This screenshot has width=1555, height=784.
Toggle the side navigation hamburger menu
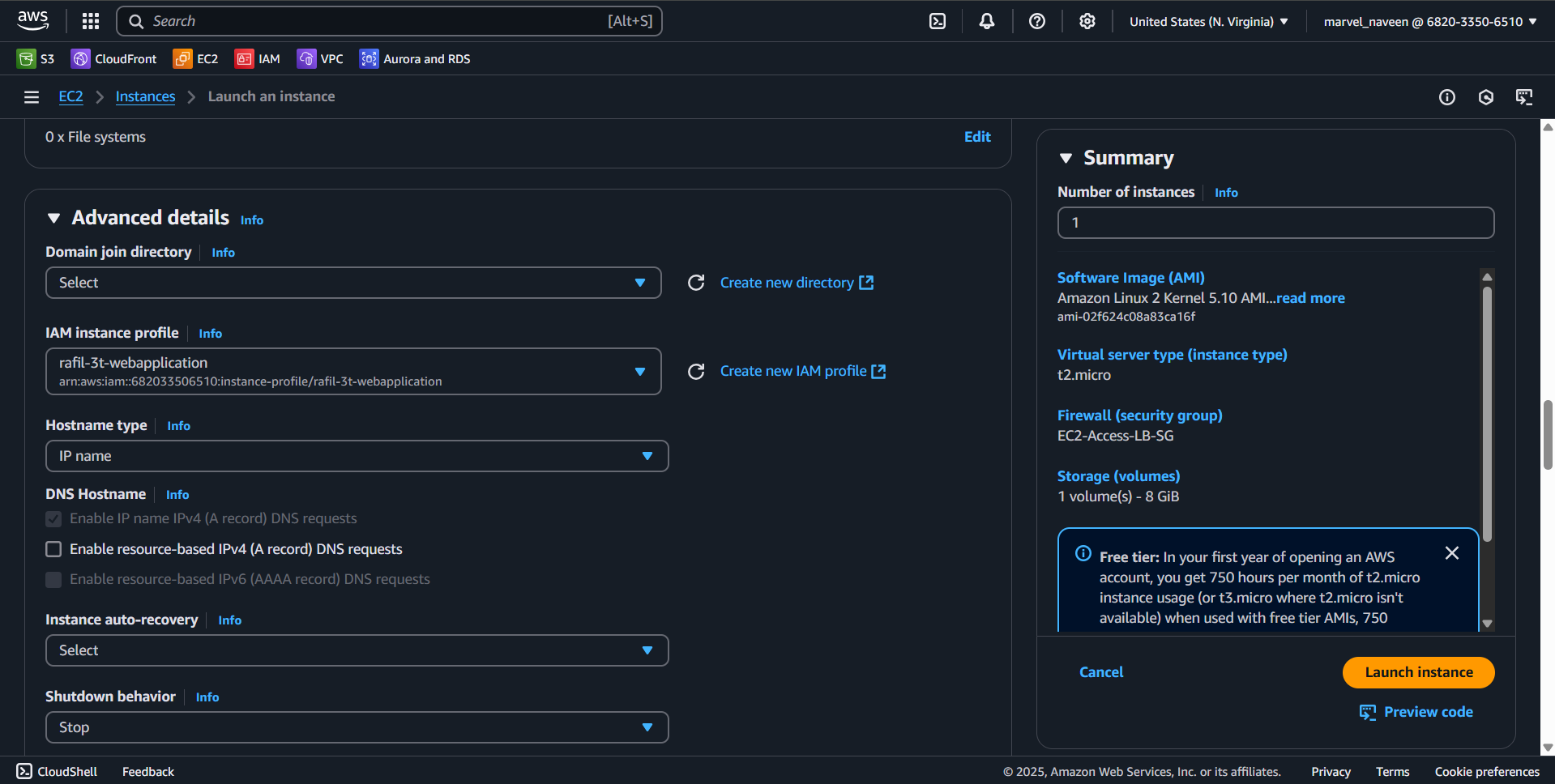pos(32,97)
